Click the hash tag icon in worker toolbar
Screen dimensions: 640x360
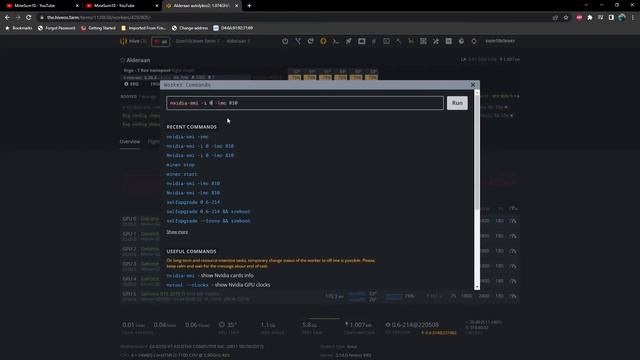point(374,41)
